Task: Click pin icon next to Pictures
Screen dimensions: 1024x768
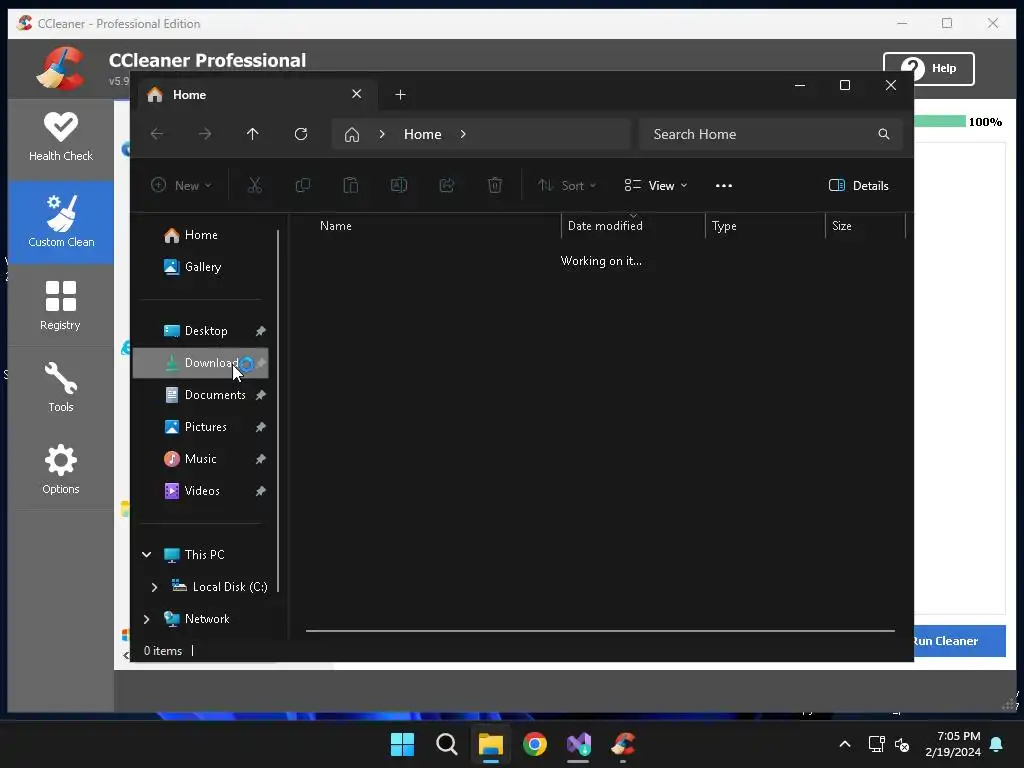Action: click(261, 427)
